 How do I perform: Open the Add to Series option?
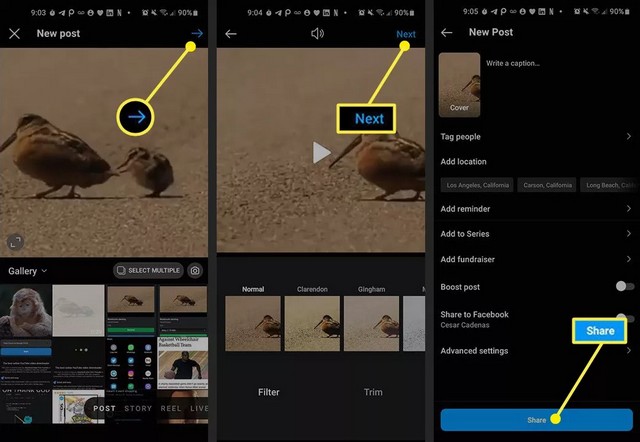click(x=535, y=234)
